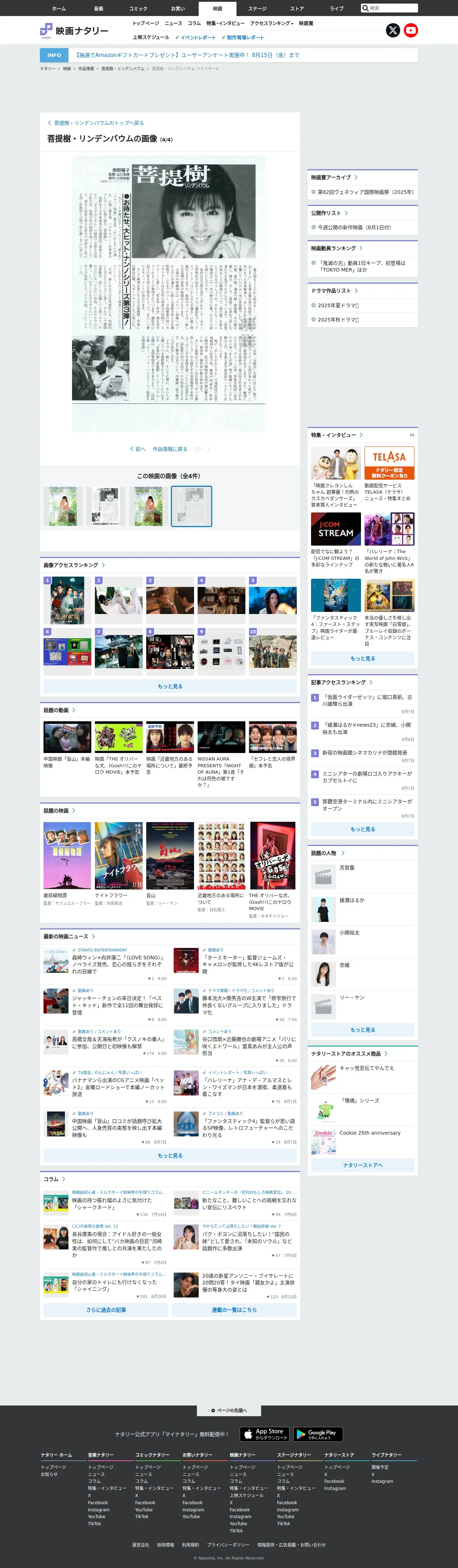
Task: Click the chevron beside 映画賞アーカイブ
Action: click(356, 177)
